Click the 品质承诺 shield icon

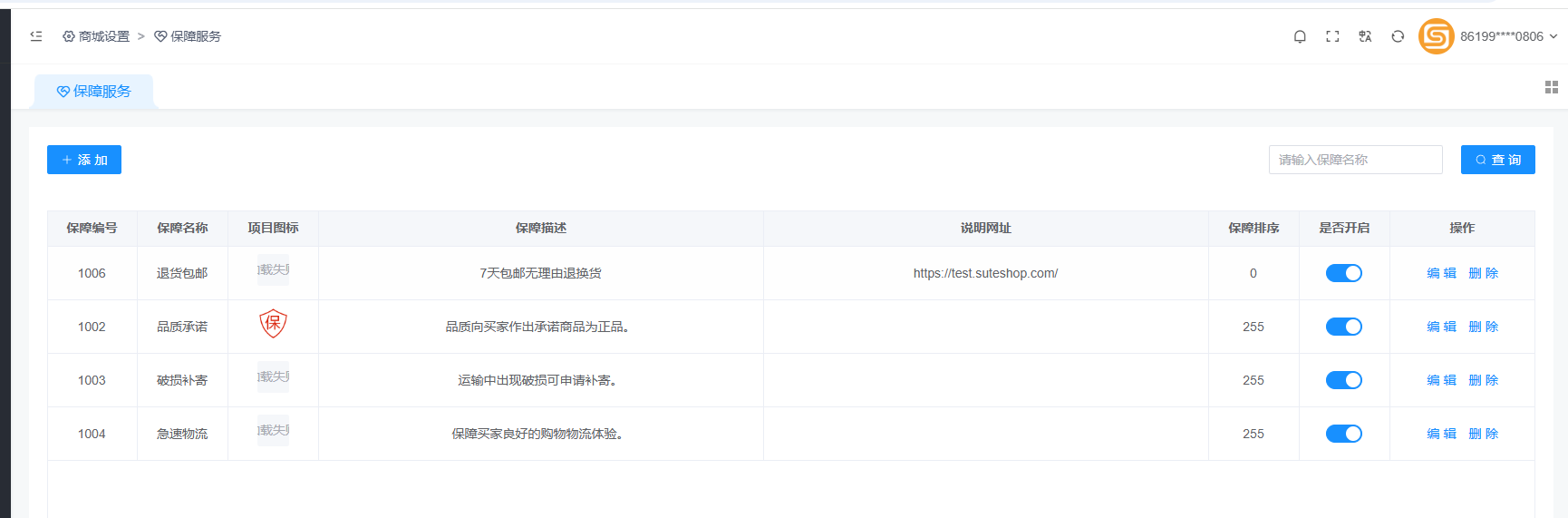click(273, 324)
